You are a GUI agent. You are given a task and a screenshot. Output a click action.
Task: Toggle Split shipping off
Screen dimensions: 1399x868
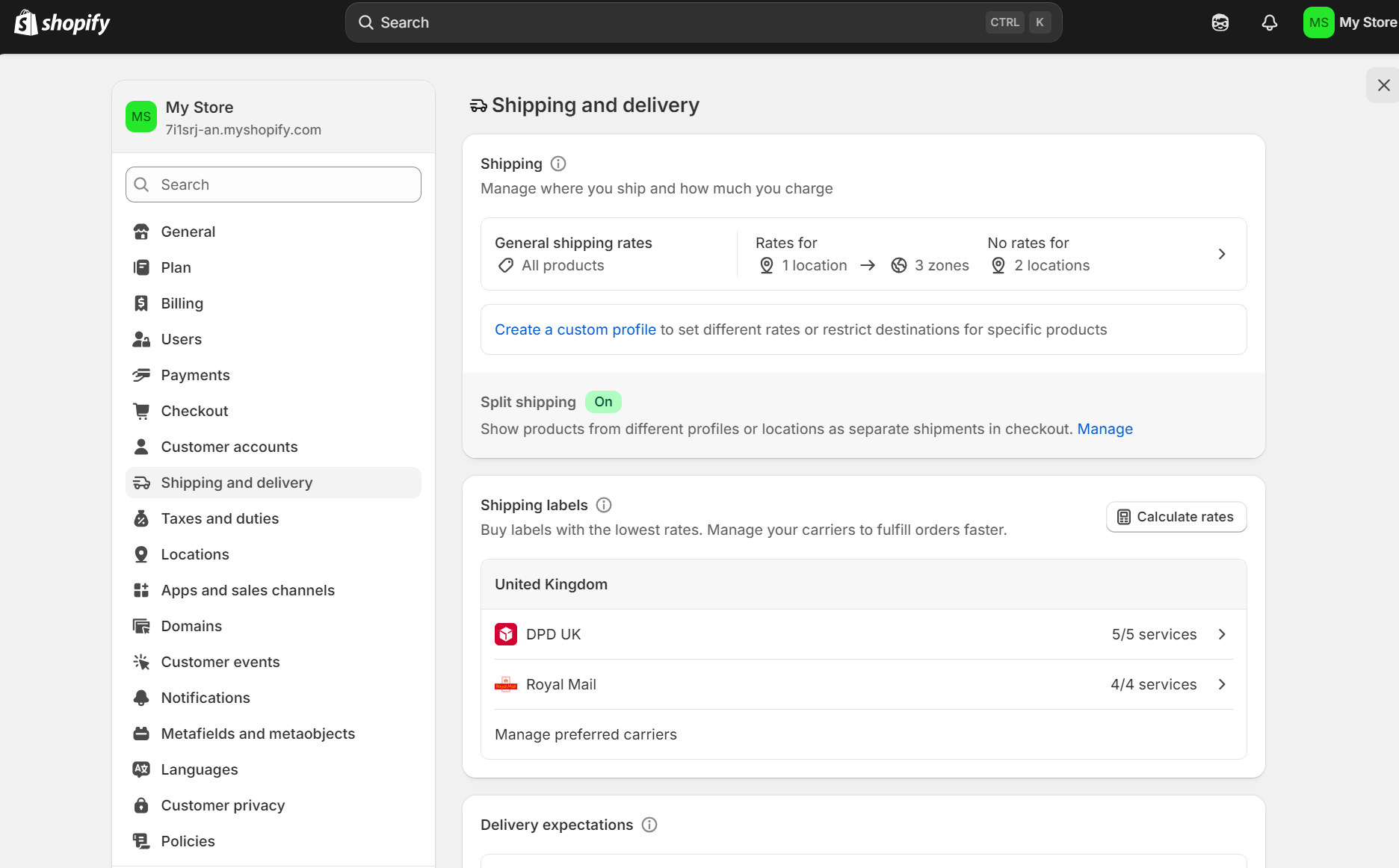(x=603, y=402)
